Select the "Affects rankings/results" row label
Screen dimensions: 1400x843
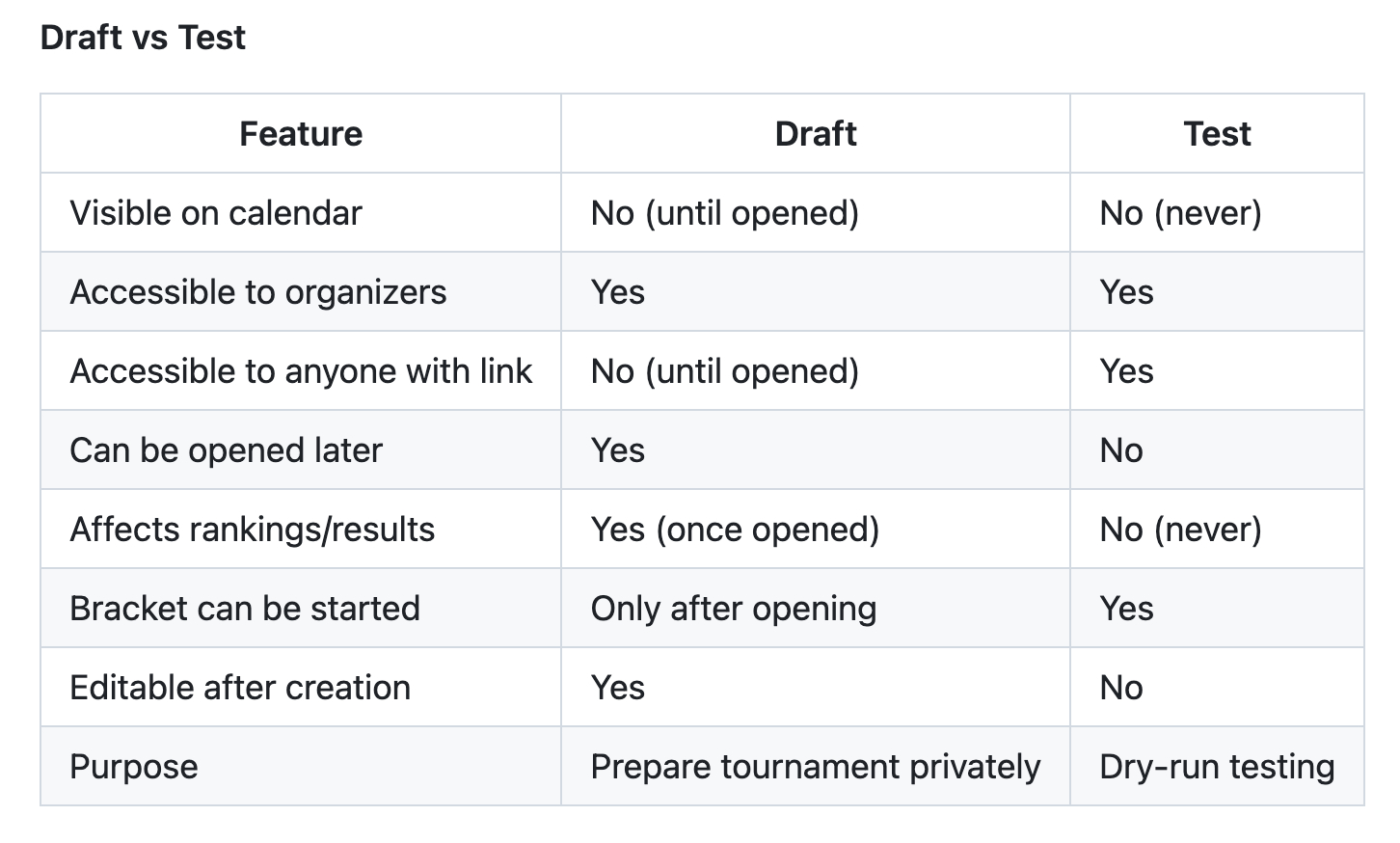[x=253, y=530]
